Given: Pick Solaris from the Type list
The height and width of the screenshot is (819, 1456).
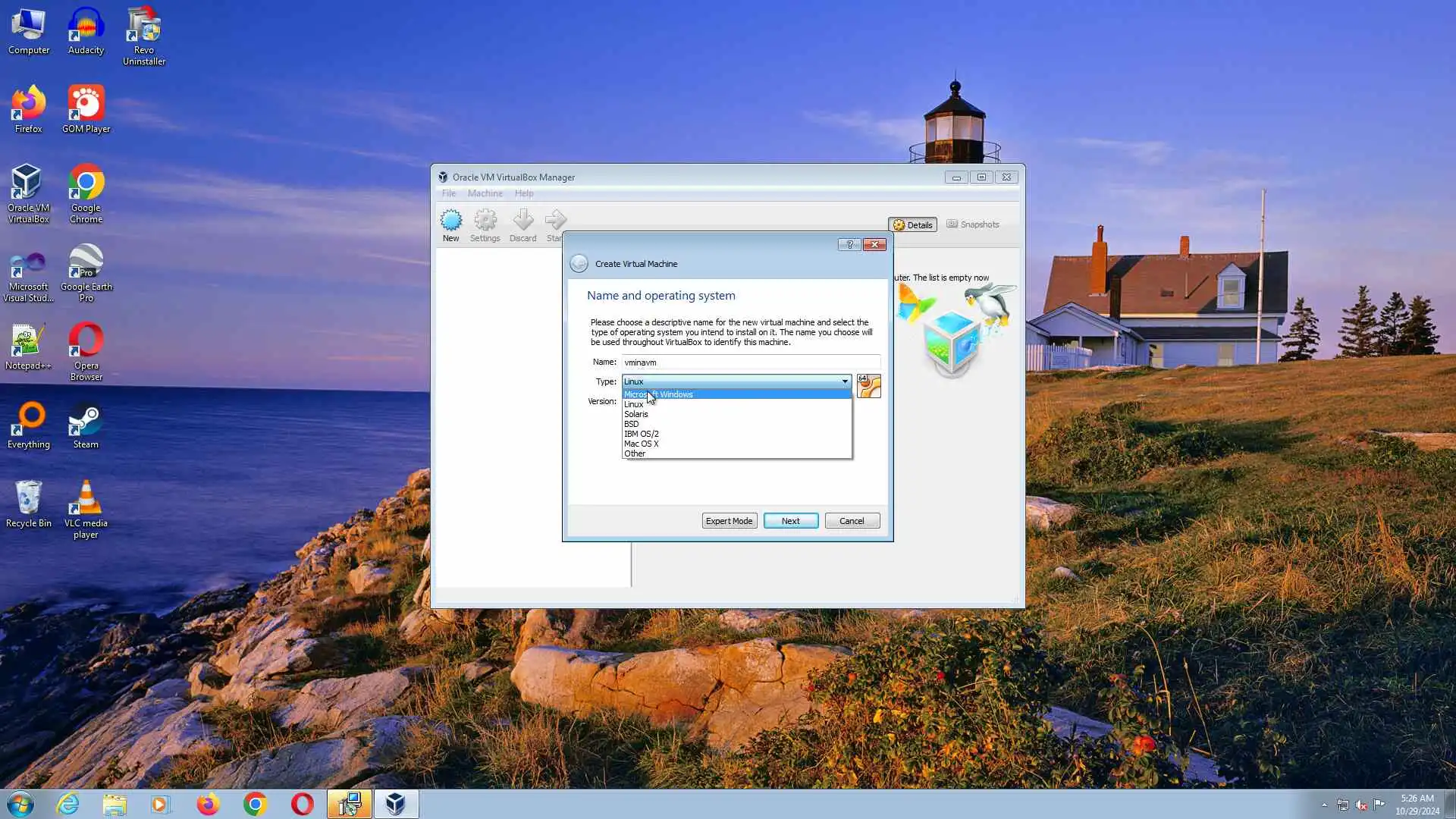Looking at the screenshot, I should (636, 414).
